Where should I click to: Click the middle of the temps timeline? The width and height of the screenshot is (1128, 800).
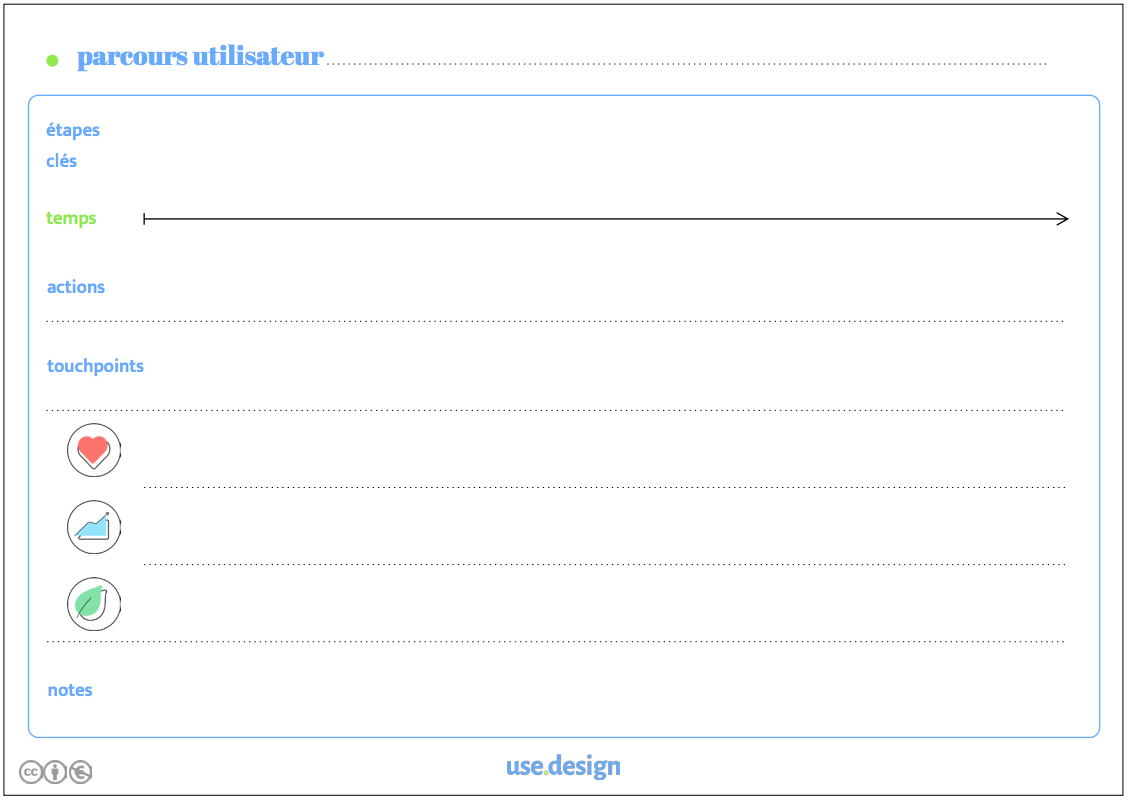tap(606, 219)
